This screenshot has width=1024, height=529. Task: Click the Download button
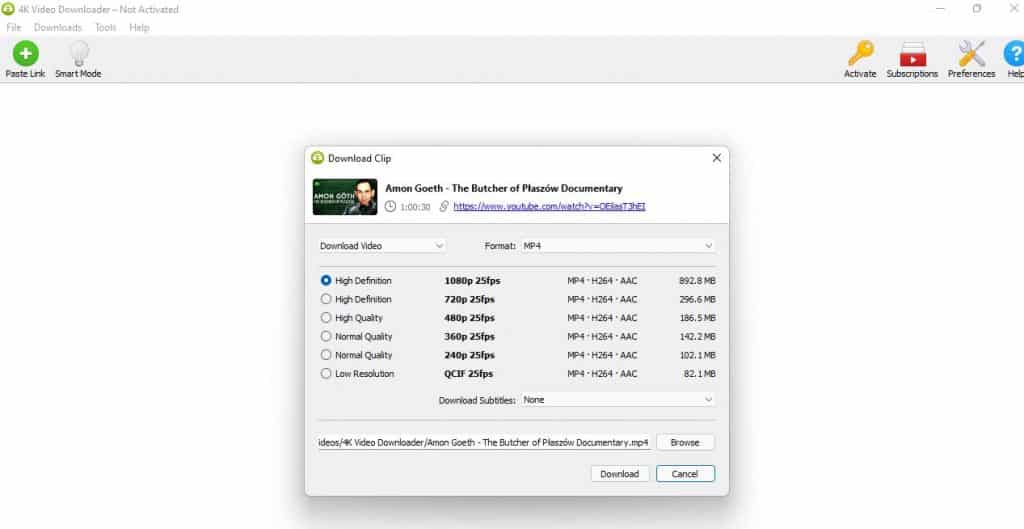[620, 473]
